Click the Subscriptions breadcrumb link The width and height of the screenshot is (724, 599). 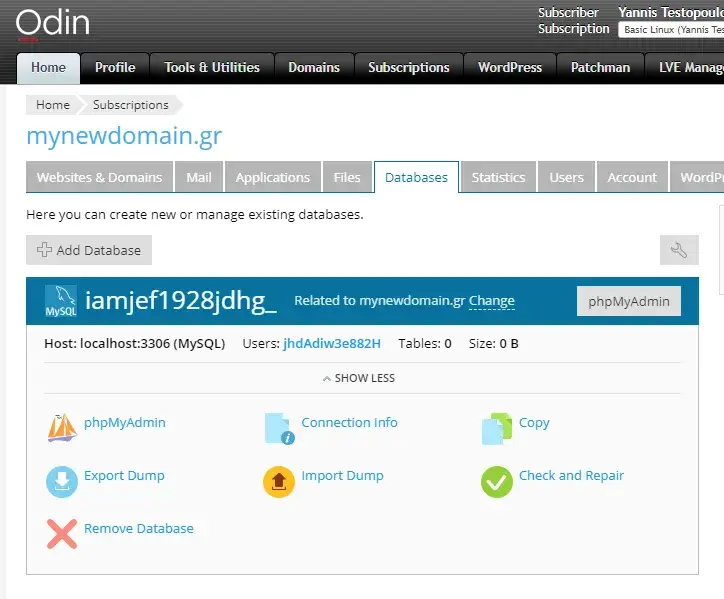tap(131, 105)
